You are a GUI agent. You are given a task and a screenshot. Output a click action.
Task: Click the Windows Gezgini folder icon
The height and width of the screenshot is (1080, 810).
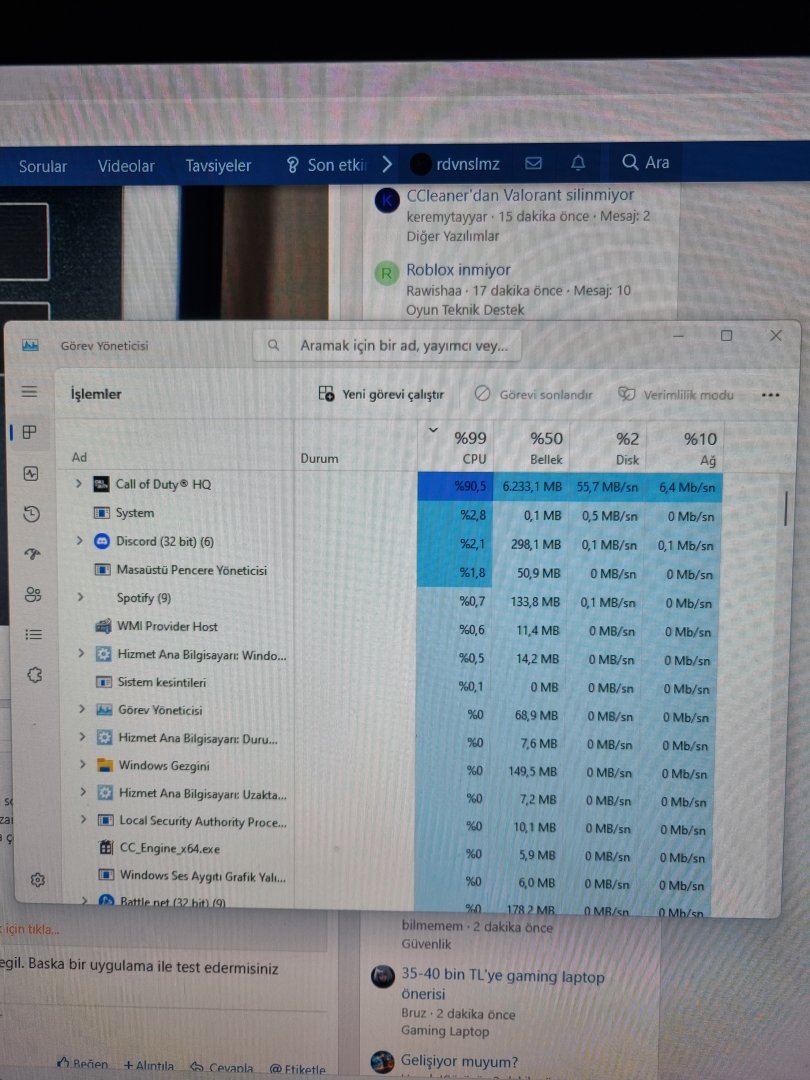(105, 765)
